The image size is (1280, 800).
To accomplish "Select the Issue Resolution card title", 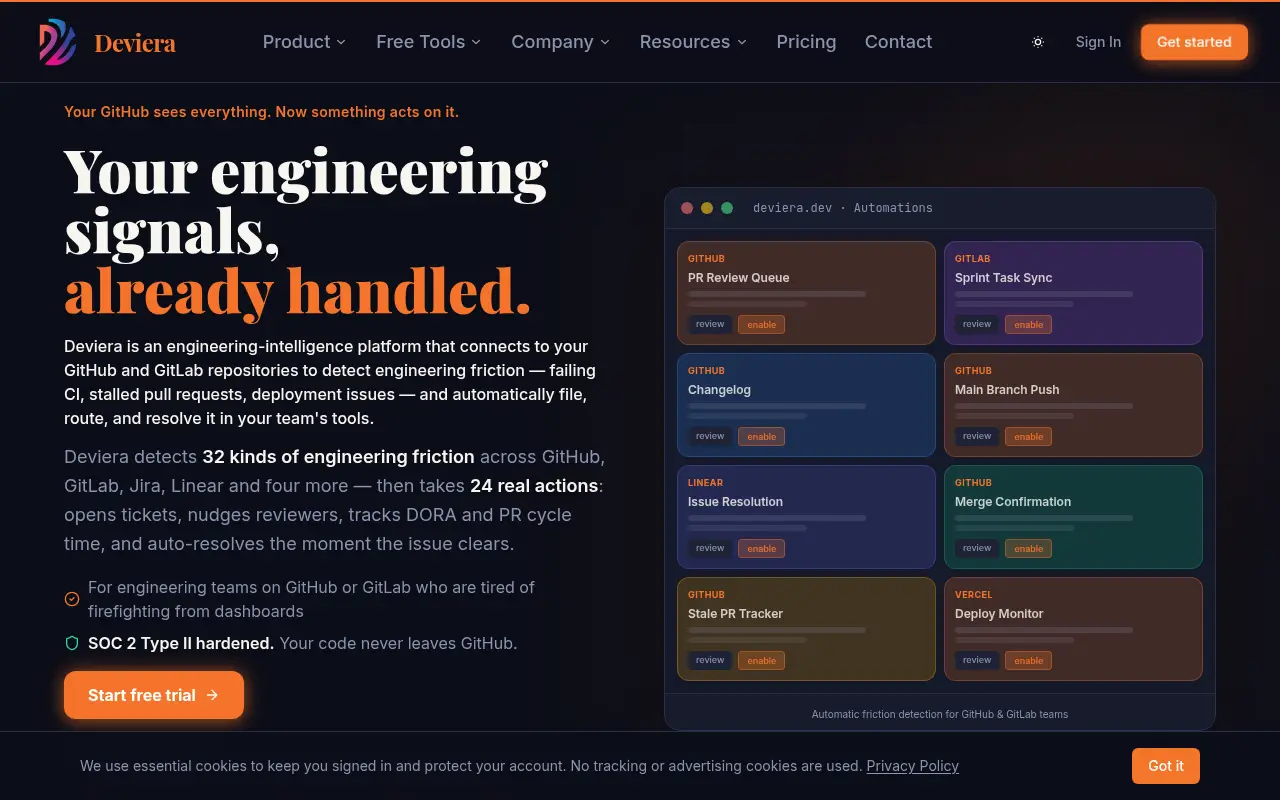I will [735, 502].
